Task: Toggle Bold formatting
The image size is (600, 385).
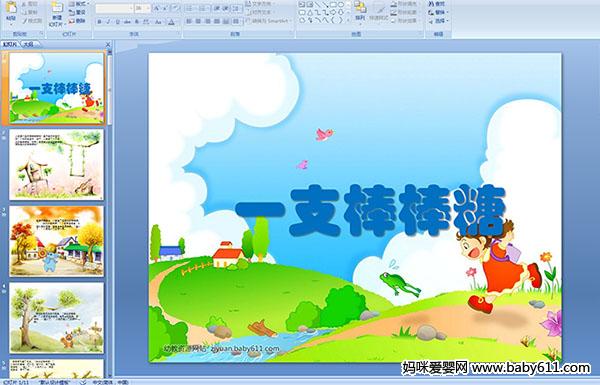Action: point(100,22)
